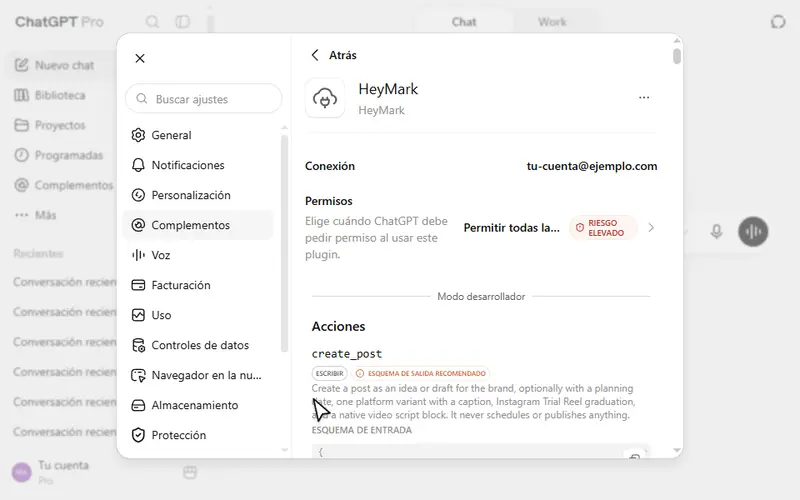Open the Tu cuenta profile menu
800x500 pixels.
pos(51,472)
